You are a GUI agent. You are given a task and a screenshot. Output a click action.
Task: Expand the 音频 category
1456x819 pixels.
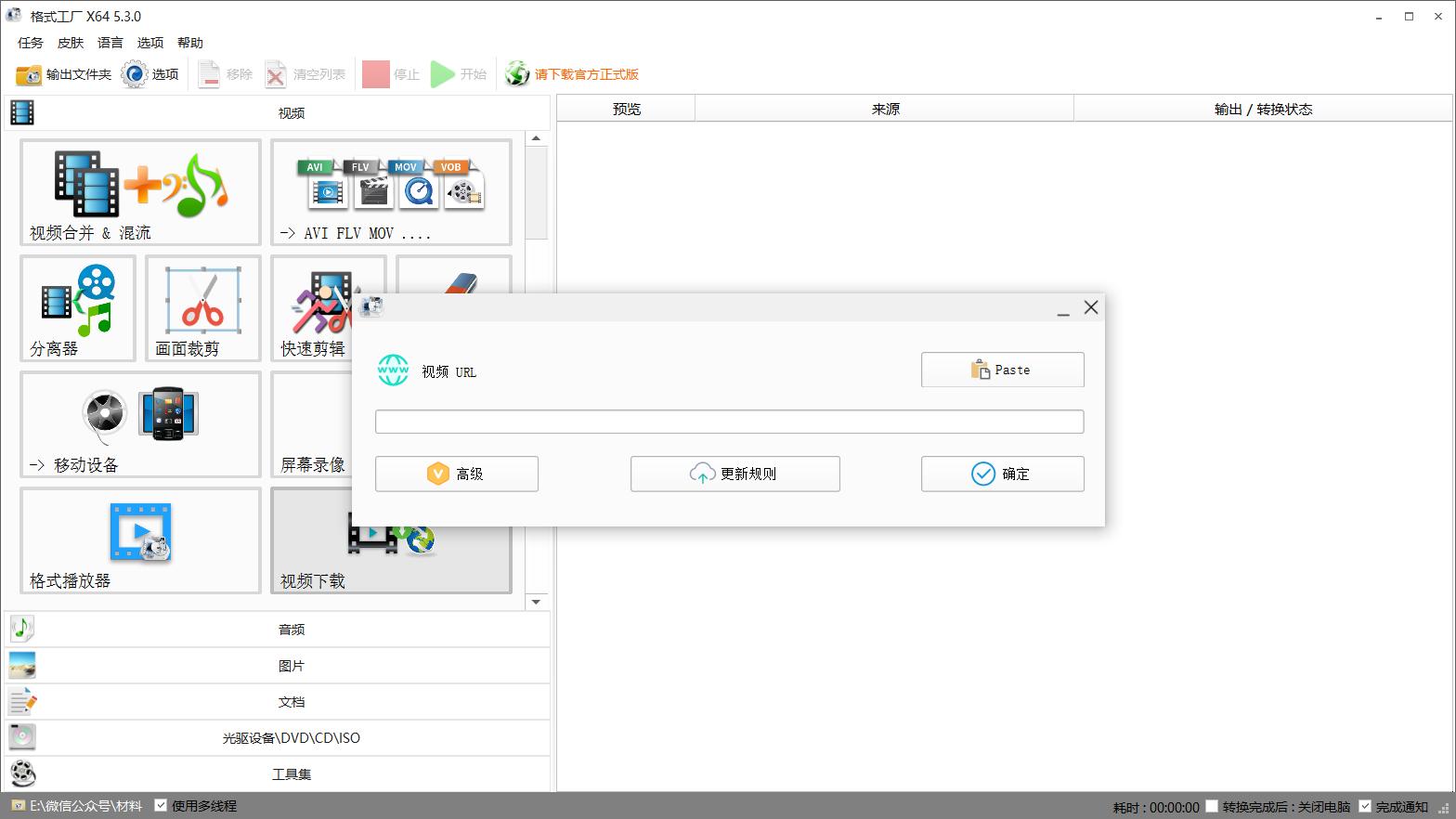278,629
